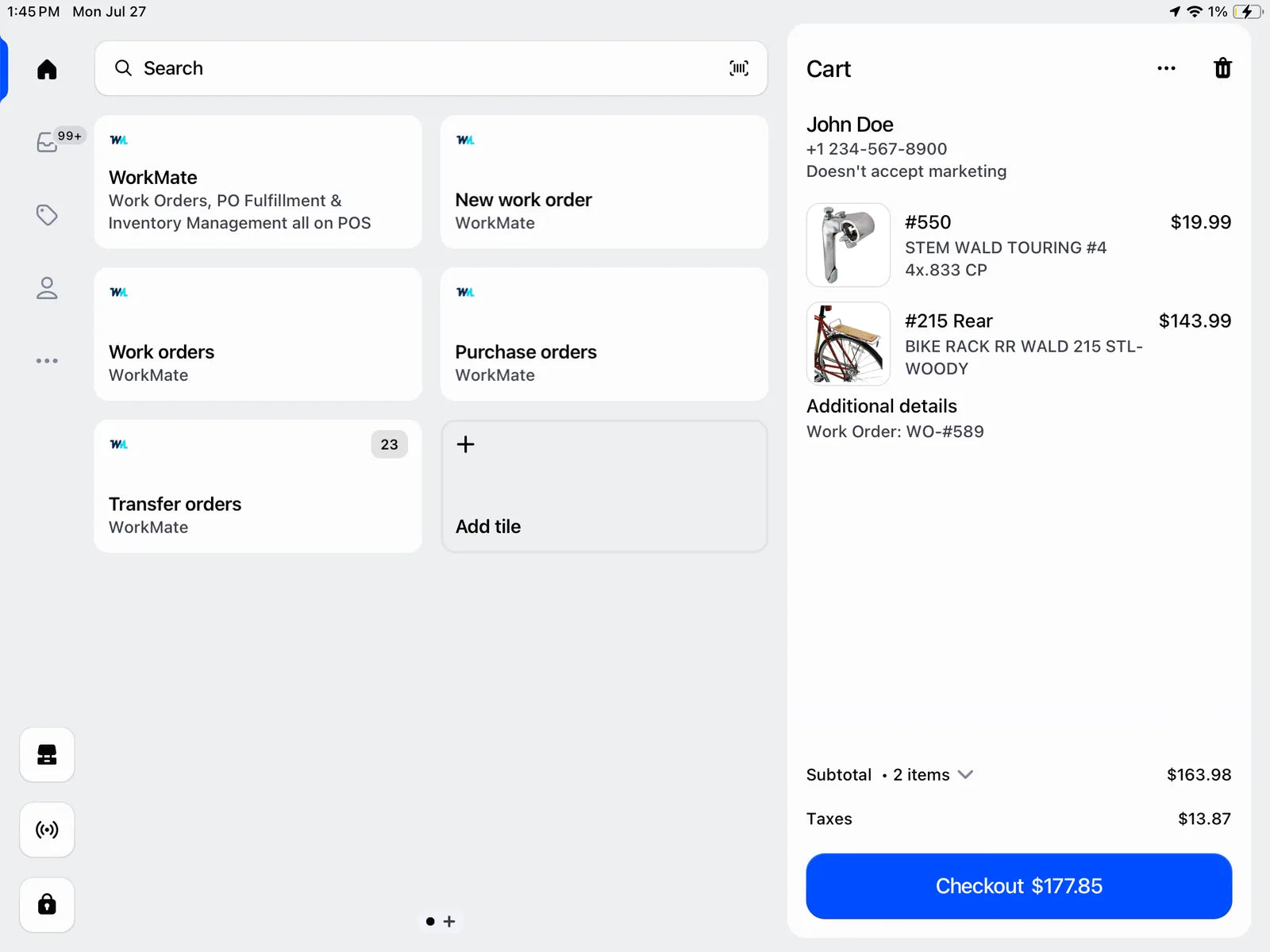
Task: Open the cart options three-dot menu
Action: [1166, 68]
